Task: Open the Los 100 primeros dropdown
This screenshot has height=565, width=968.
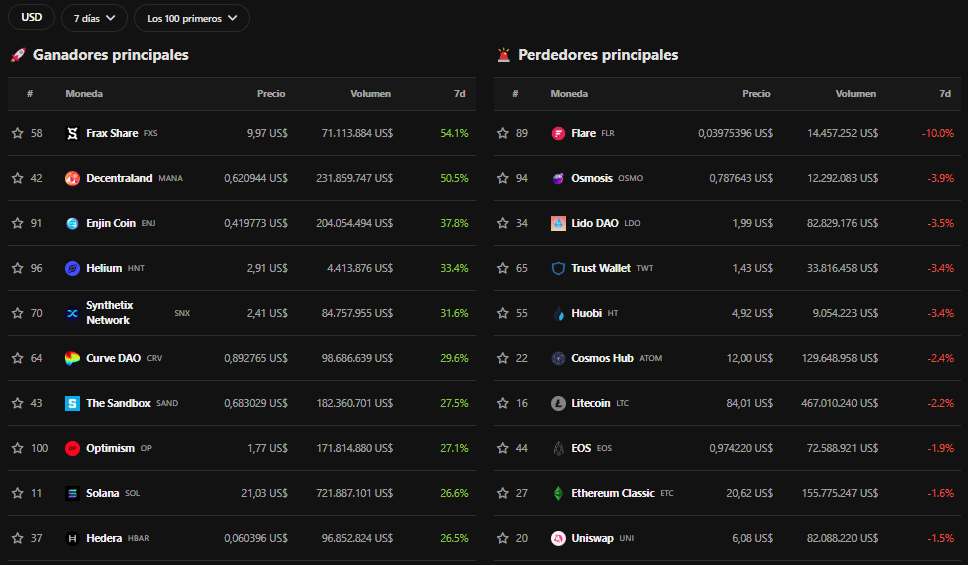Action: coord(192,19)
